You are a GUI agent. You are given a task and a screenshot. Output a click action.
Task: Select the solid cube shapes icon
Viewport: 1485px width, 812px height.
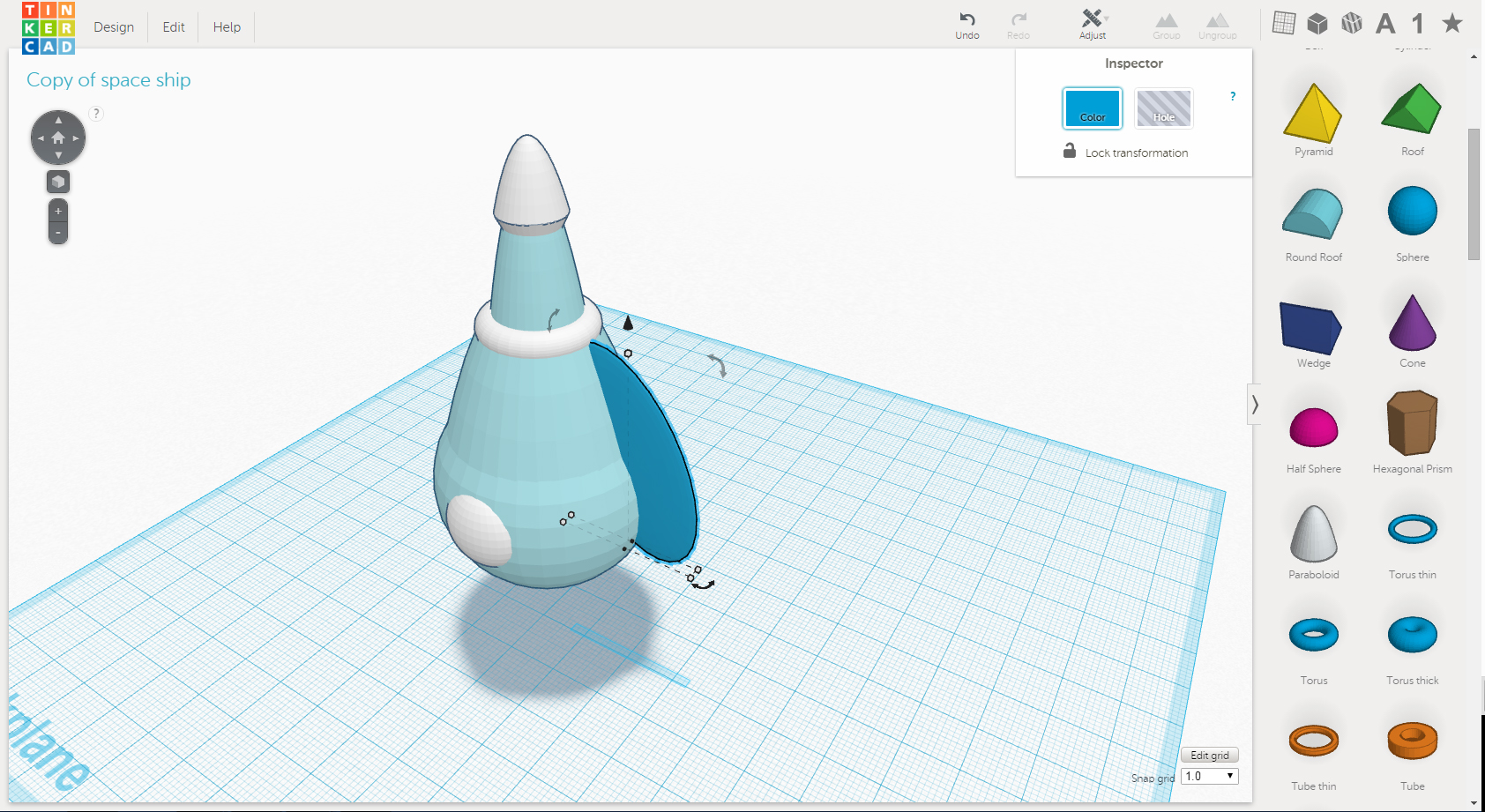point(1317,23)
